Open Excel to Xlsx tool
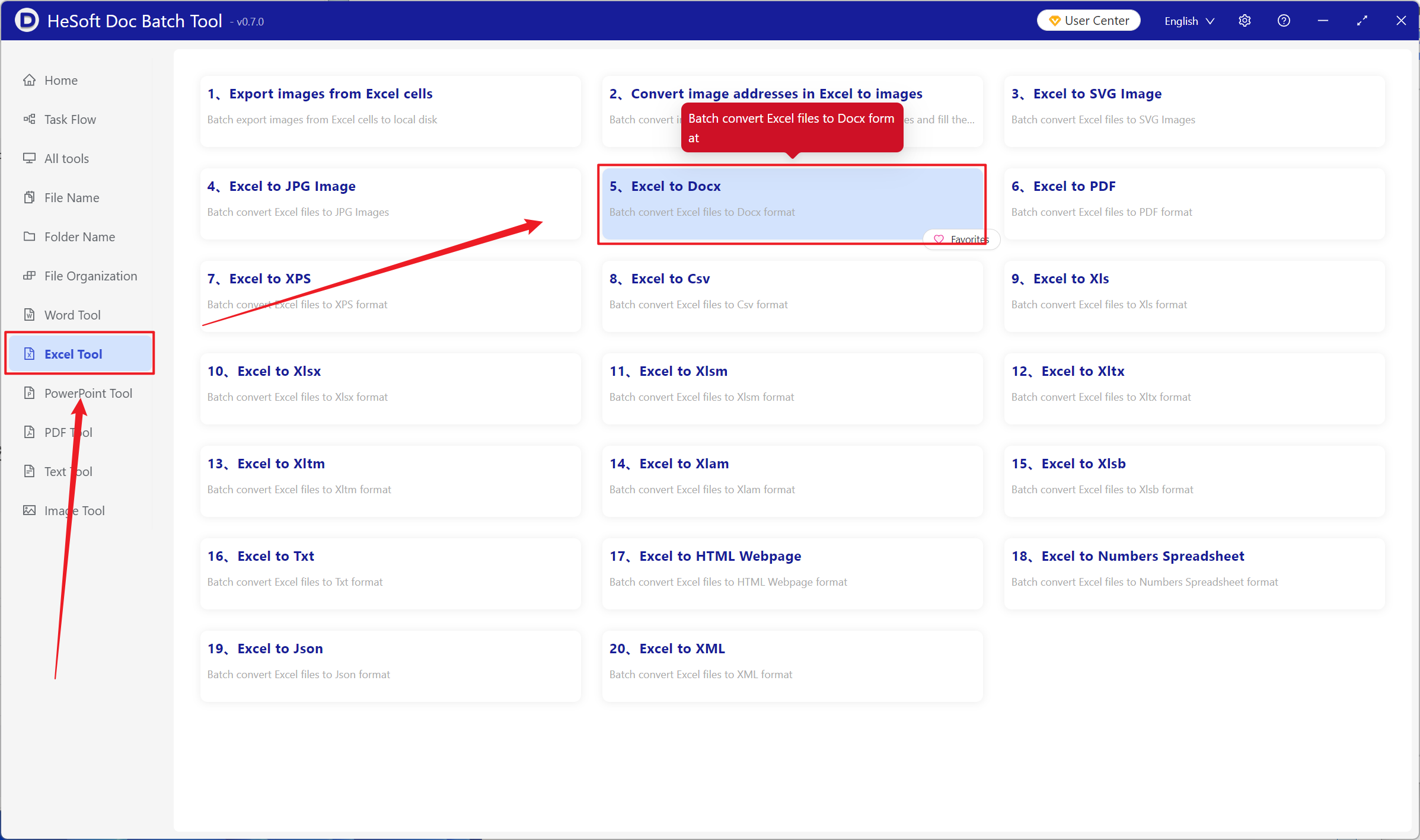Screen dimensions: 1420x840 point(390,389)
